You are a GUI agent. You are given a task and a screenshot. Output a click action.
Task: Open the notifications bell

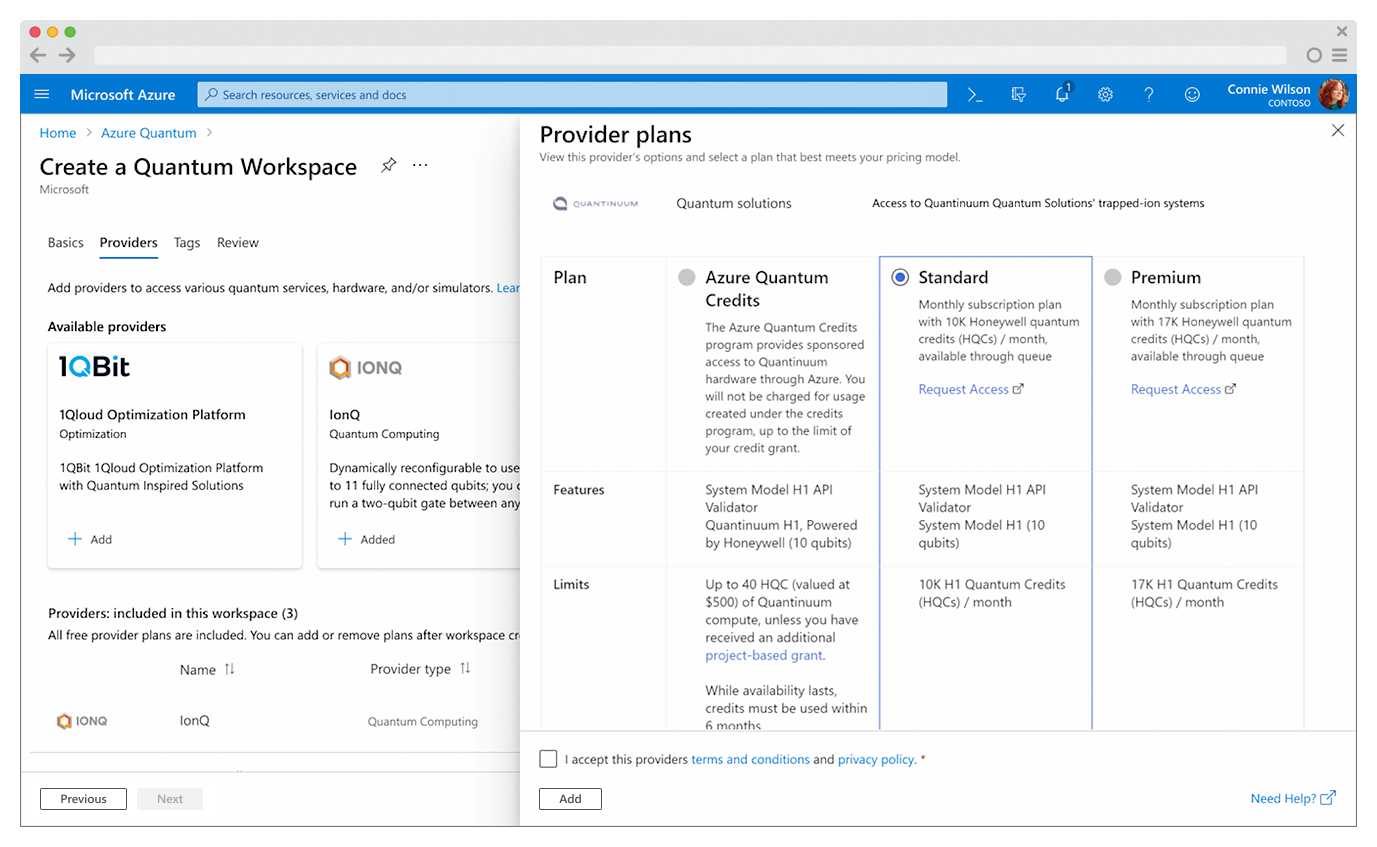point(1062,94)
